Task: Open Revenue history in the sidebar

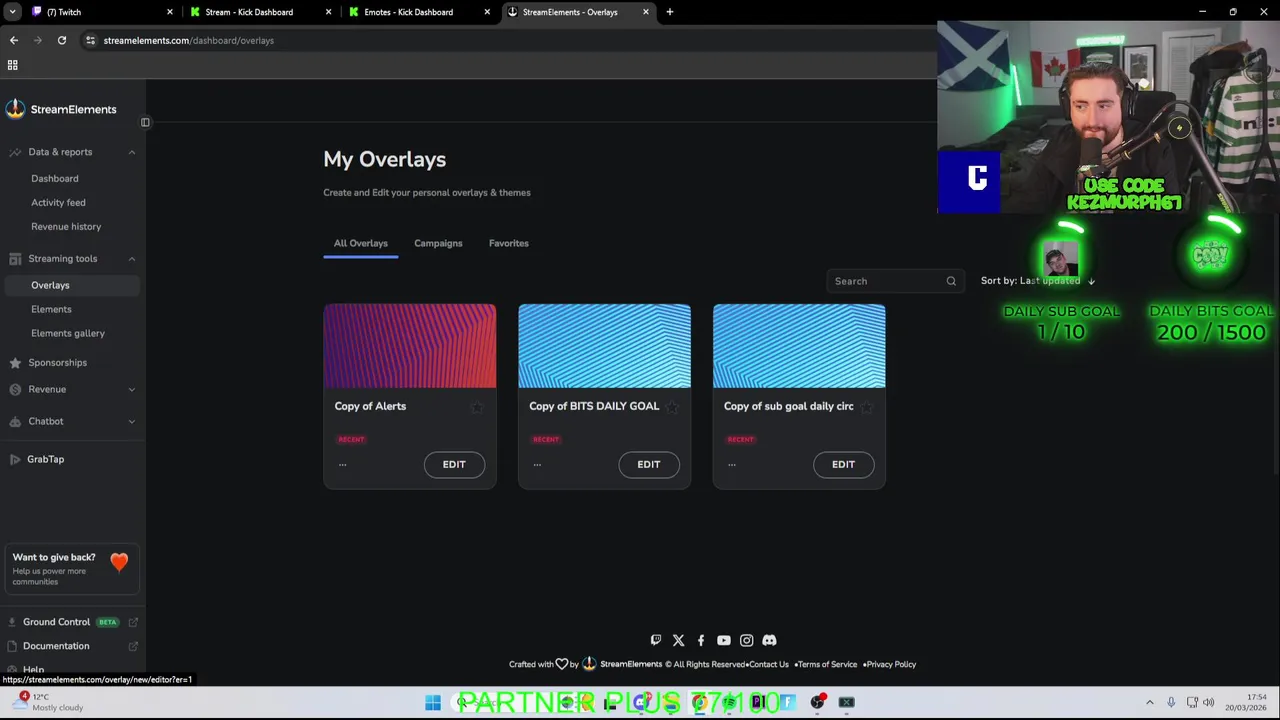Action: [66, 226]
